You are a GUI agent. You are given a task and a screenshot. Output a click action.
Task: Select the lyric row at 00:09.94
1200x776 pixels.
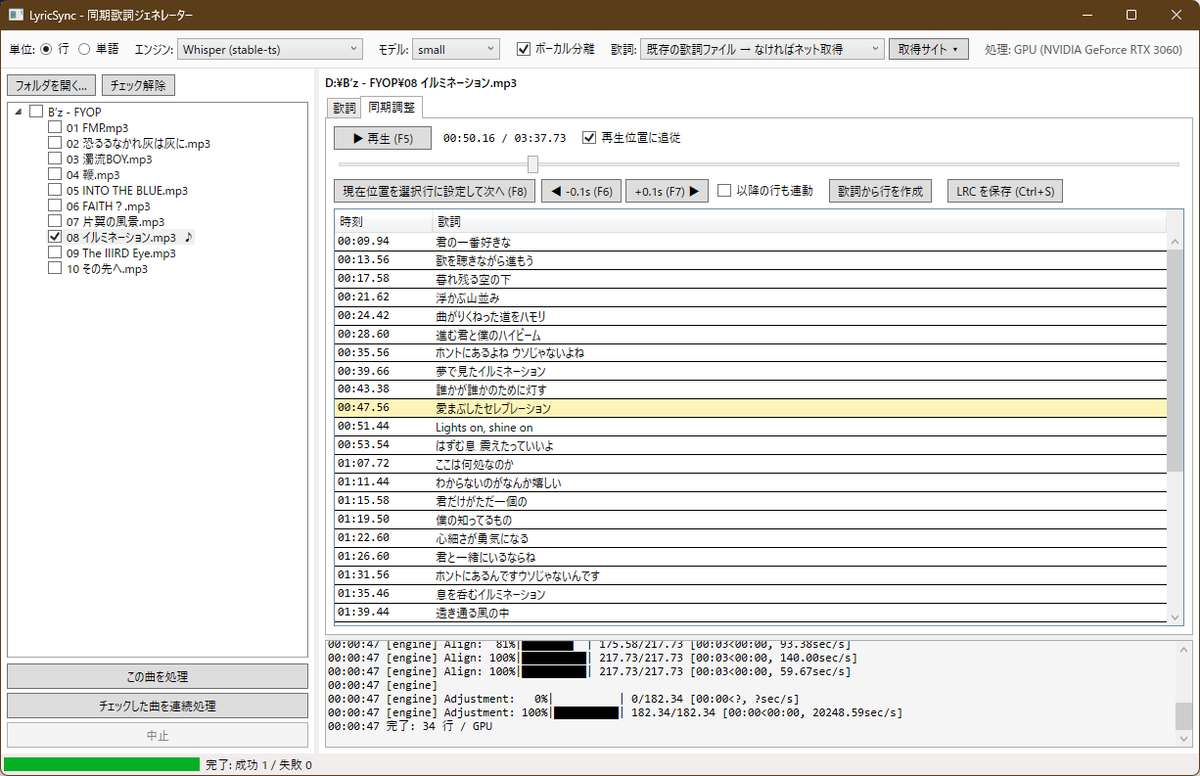[751, 241]
